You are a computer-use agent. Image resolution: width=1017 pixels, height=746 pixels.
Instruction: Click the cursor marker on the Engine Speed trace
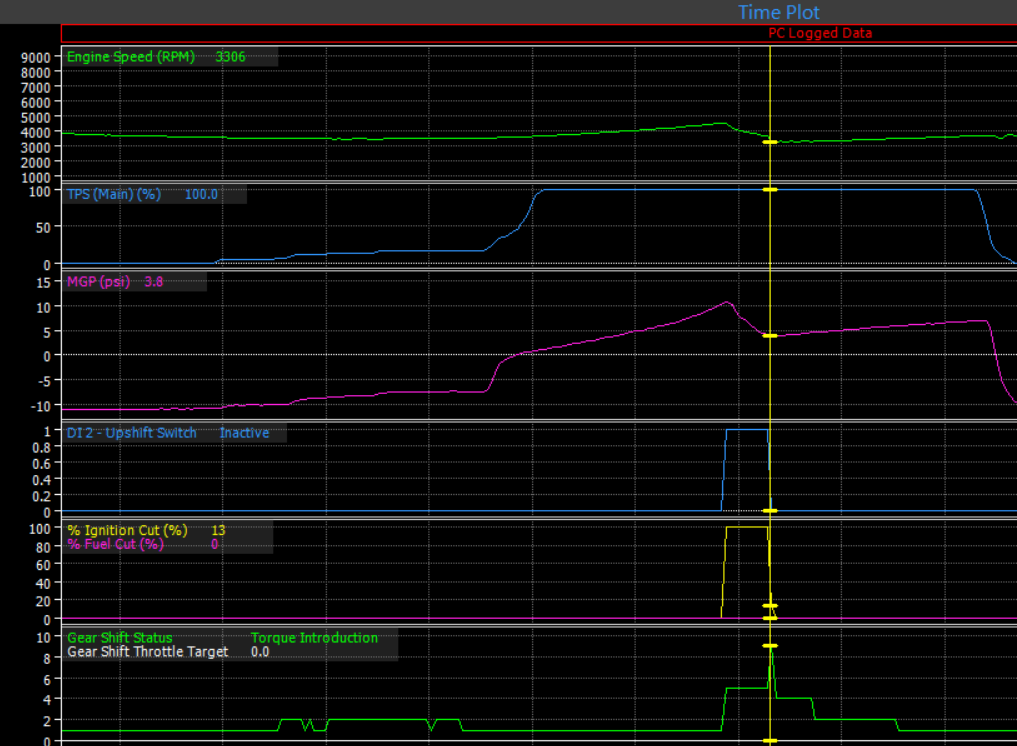coord(770,142)
